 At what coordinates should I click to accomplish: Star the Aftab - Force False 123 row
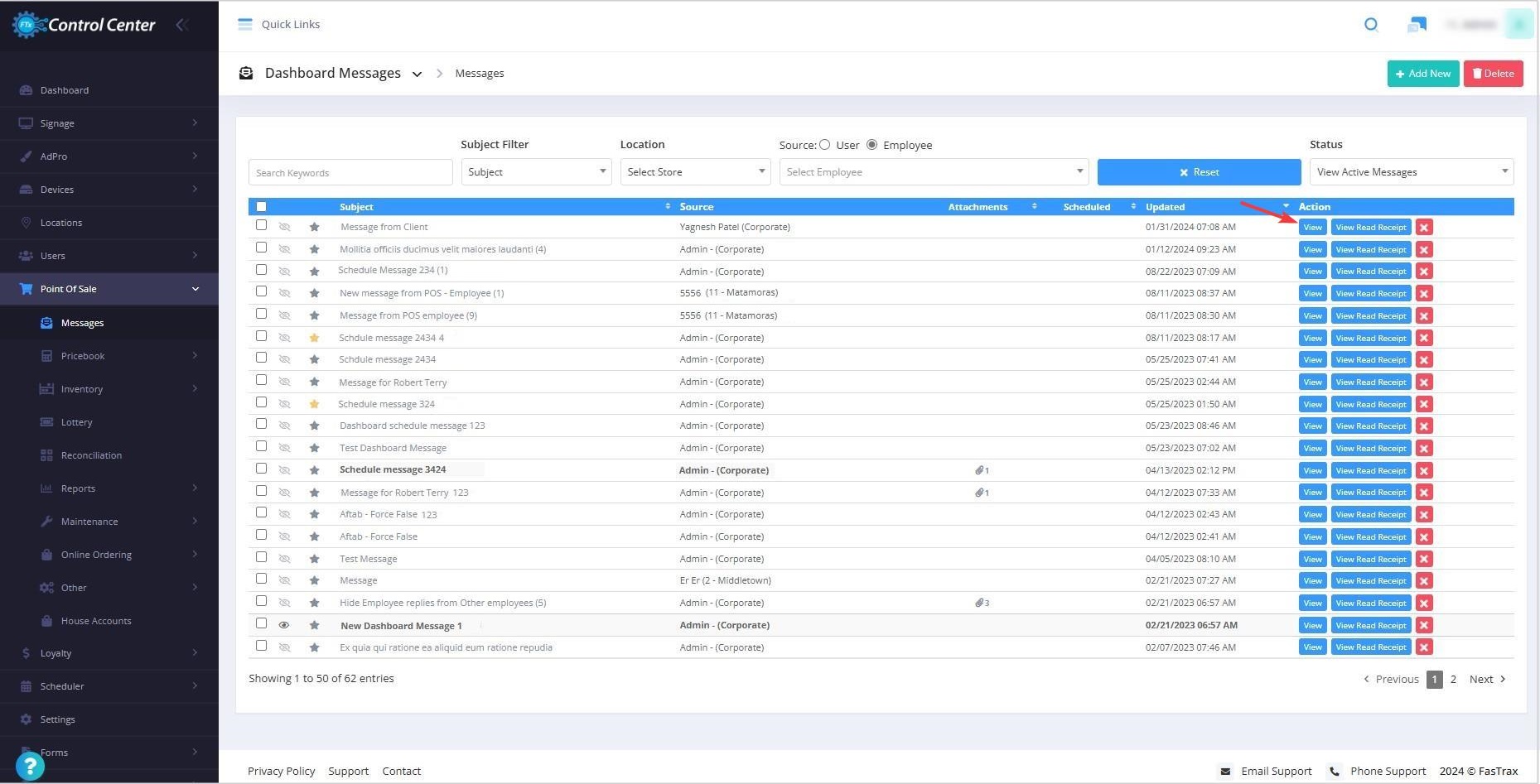pyautogui.click(x=314, y=514)
